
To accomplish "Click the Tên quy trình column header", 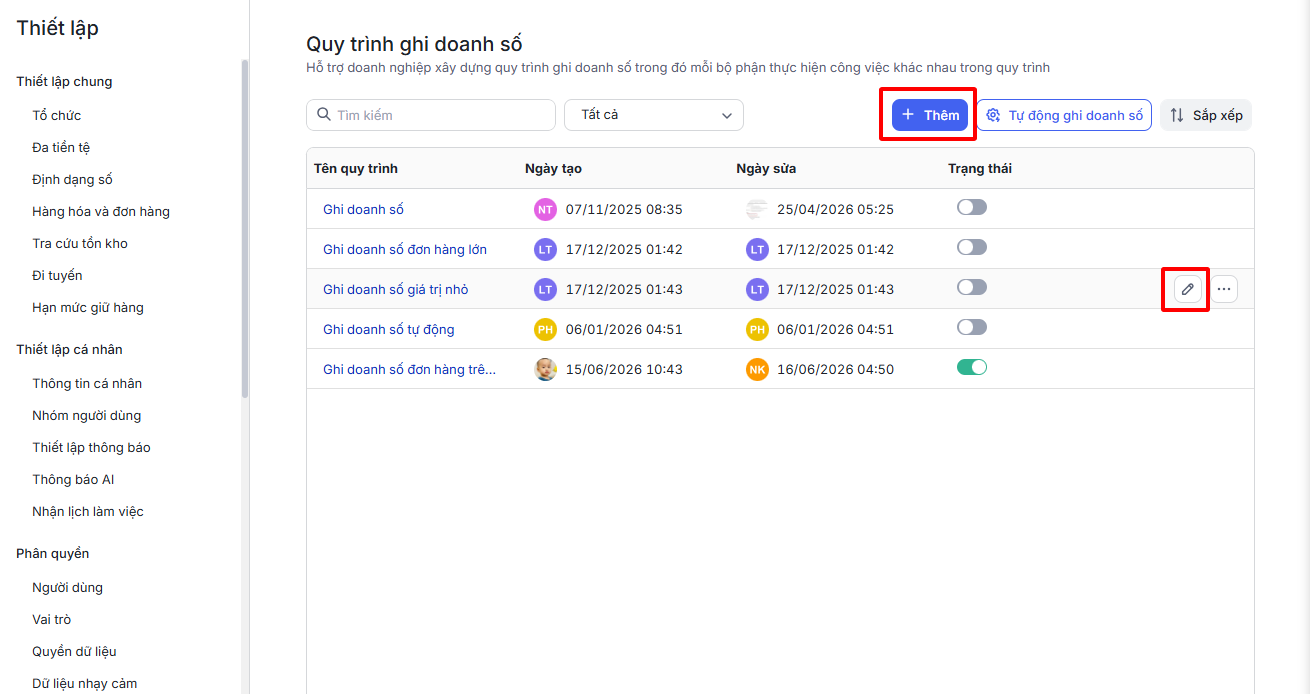I will coord(356,168).
